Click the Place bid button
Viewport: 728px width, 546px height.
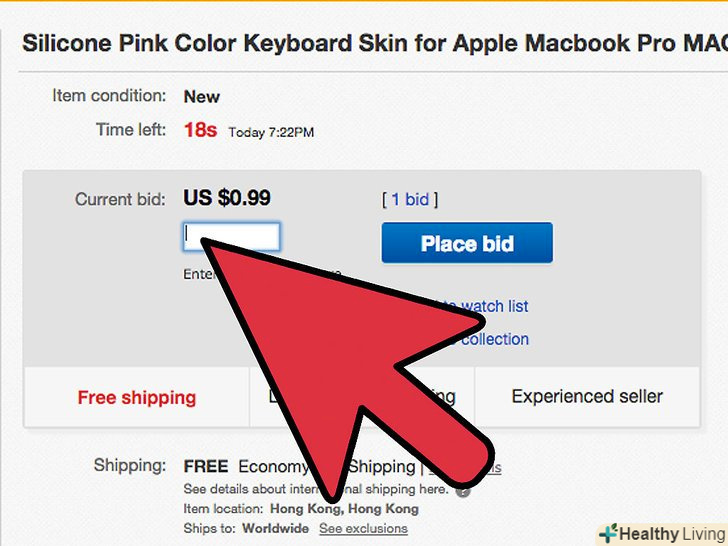[467, 243]
